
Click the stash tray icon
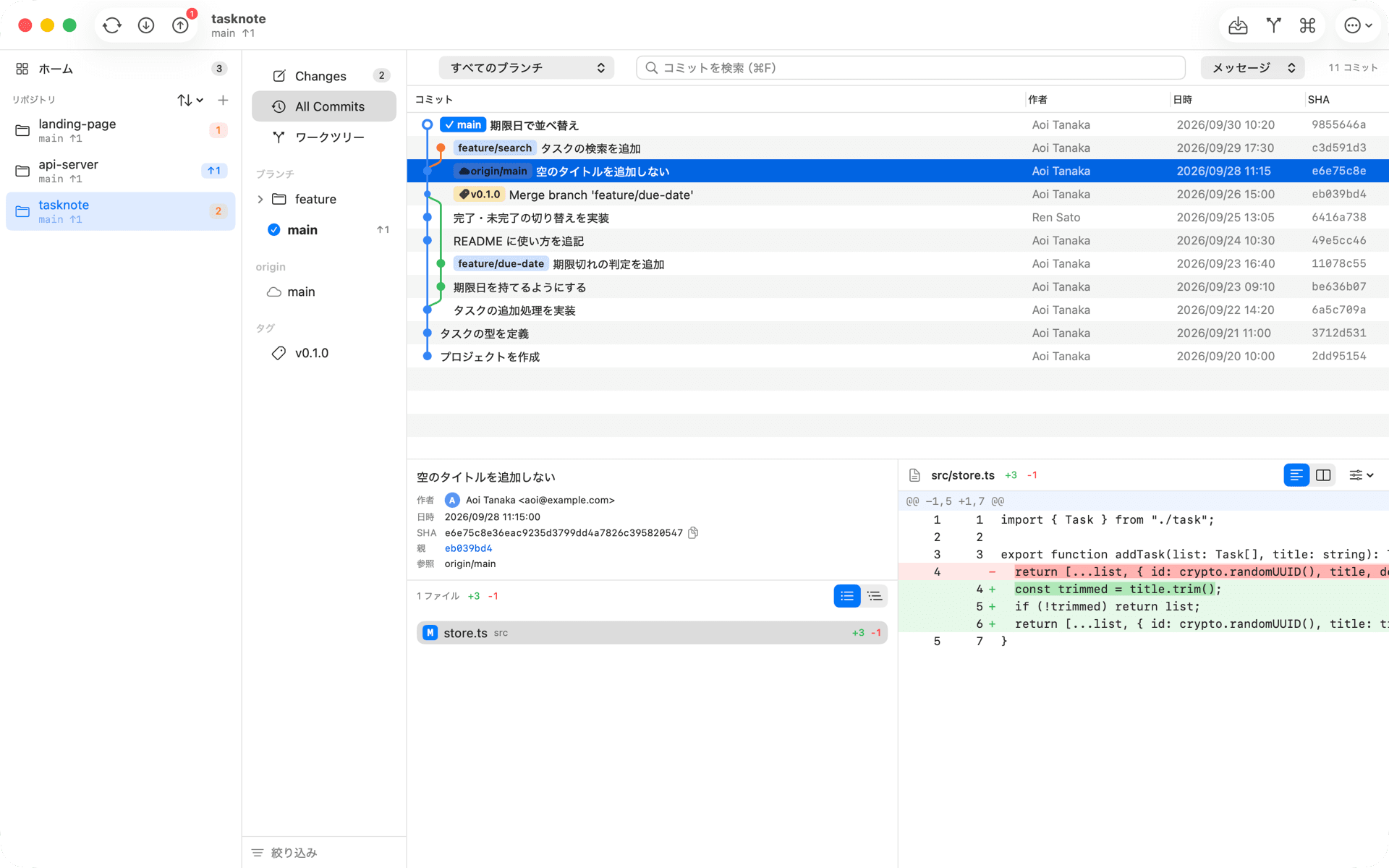pyautogui.click(x=1238, y=25)
